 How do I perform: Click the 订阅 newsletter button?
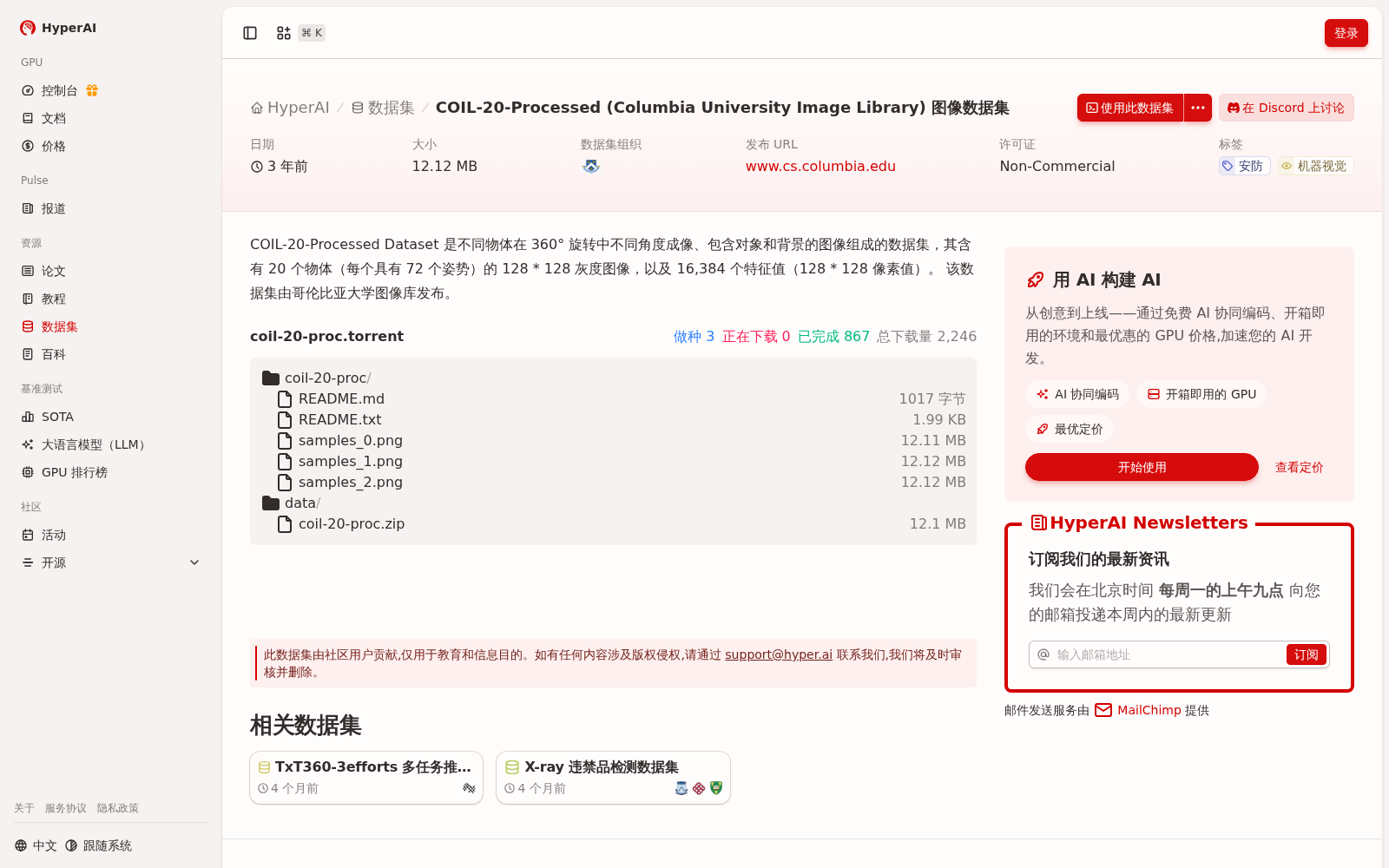1306,654
